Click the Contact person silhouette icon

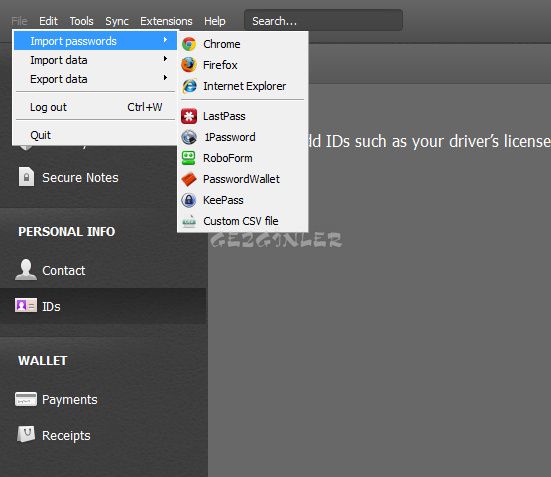tap(26, 270)
